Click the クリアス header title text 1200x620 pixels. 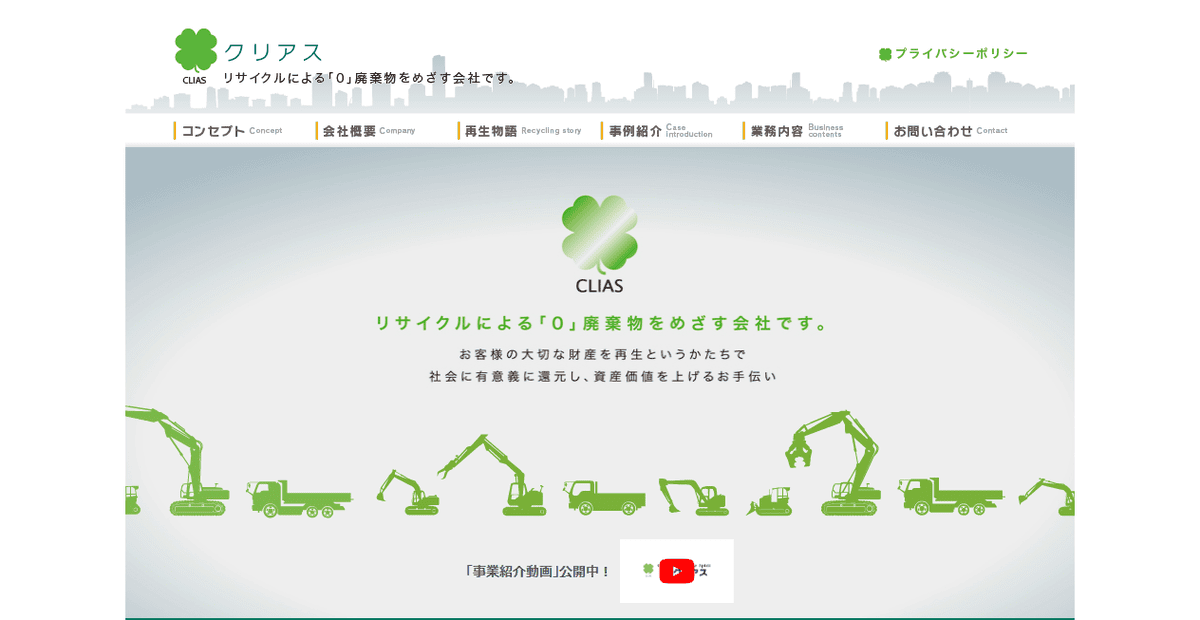pyautogui.click(x=274, y=49)
